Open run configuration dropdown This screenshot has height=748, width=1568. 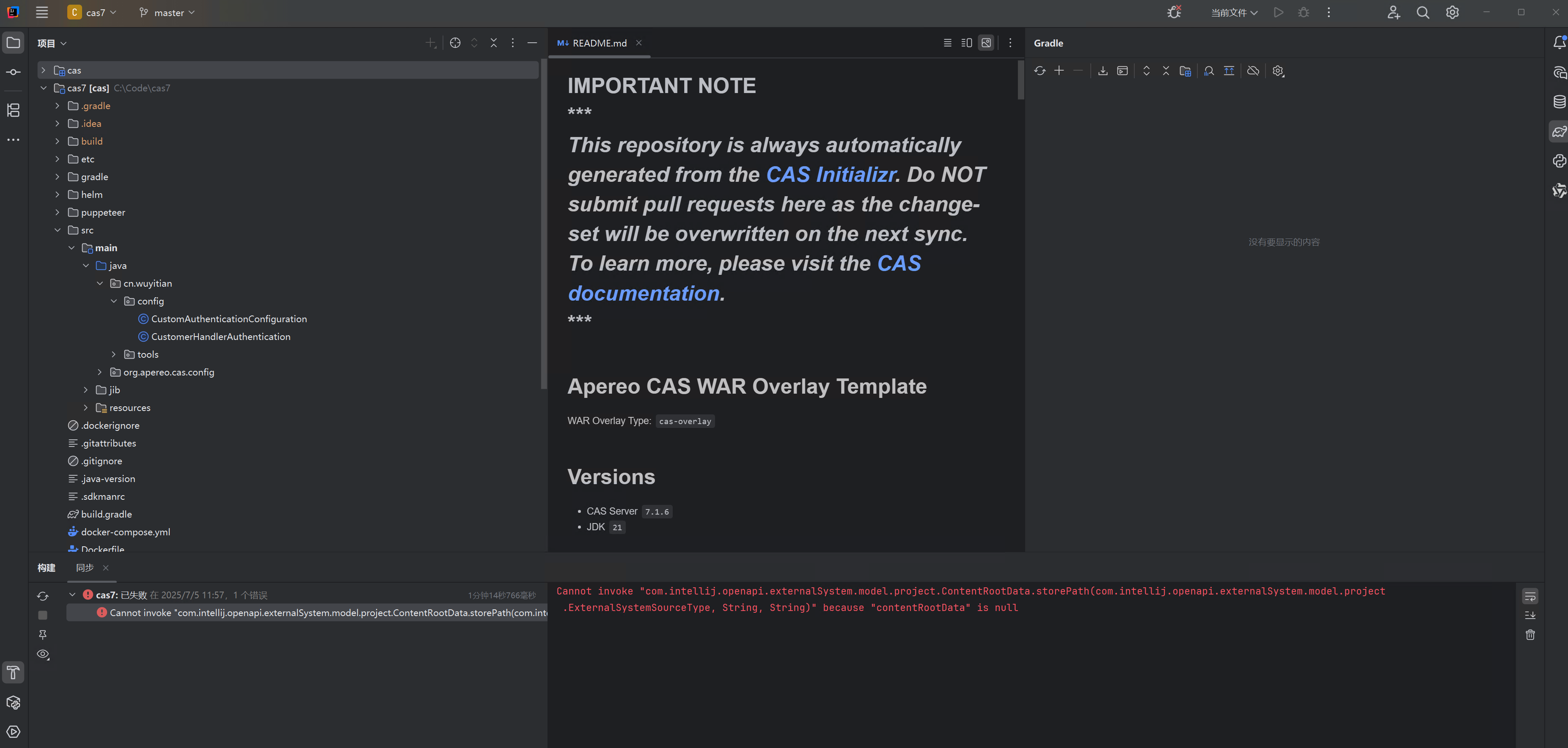point(1234,12)
